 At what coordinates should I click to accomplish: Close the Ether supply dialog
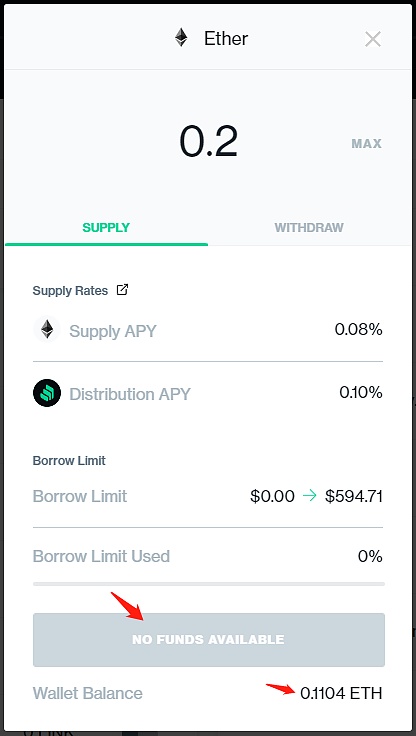click(373, 39)
